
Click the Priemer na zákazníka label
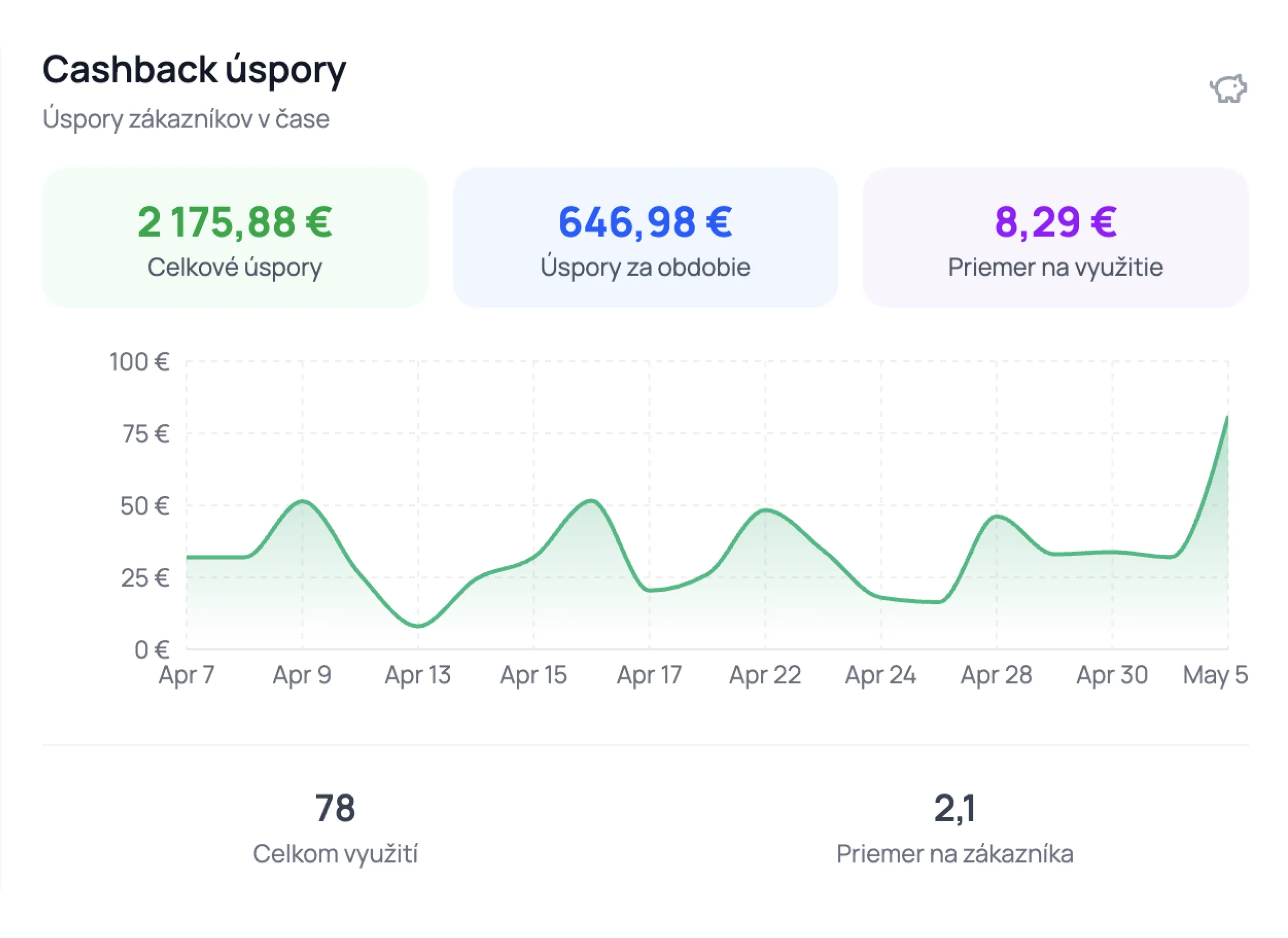click(955, 854)
